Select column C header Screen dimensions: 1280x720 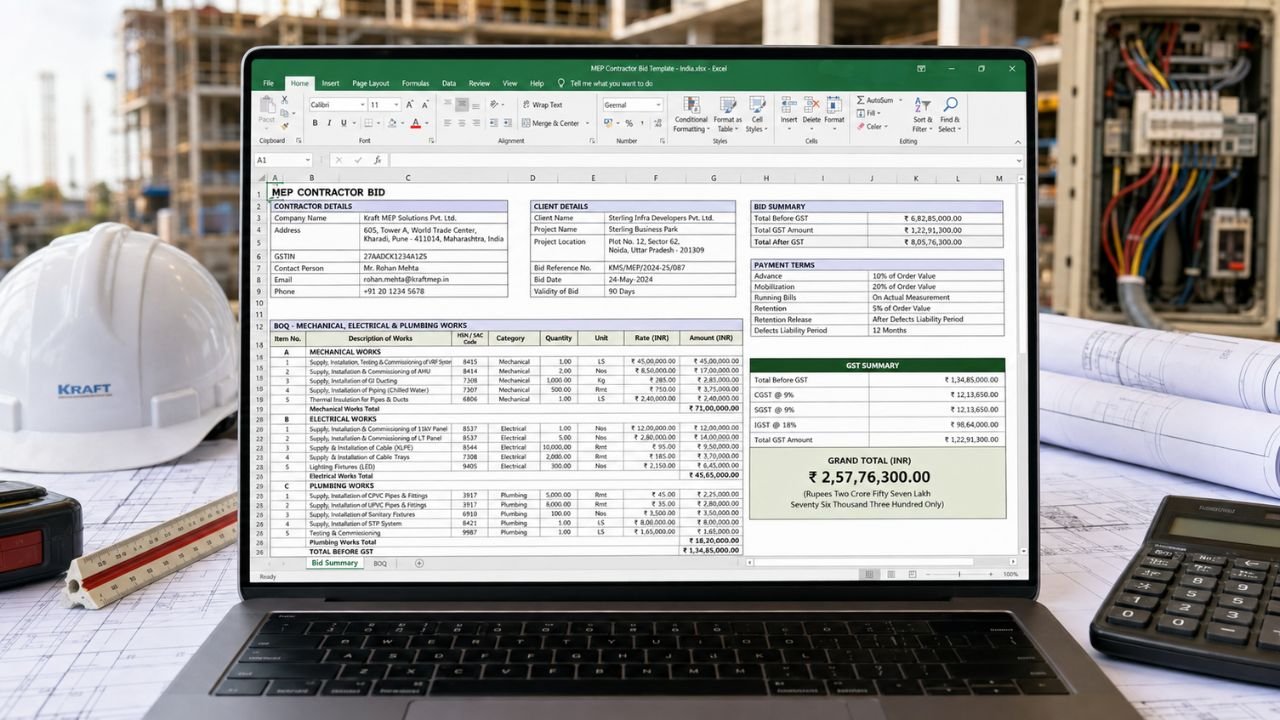coord(407,178)
